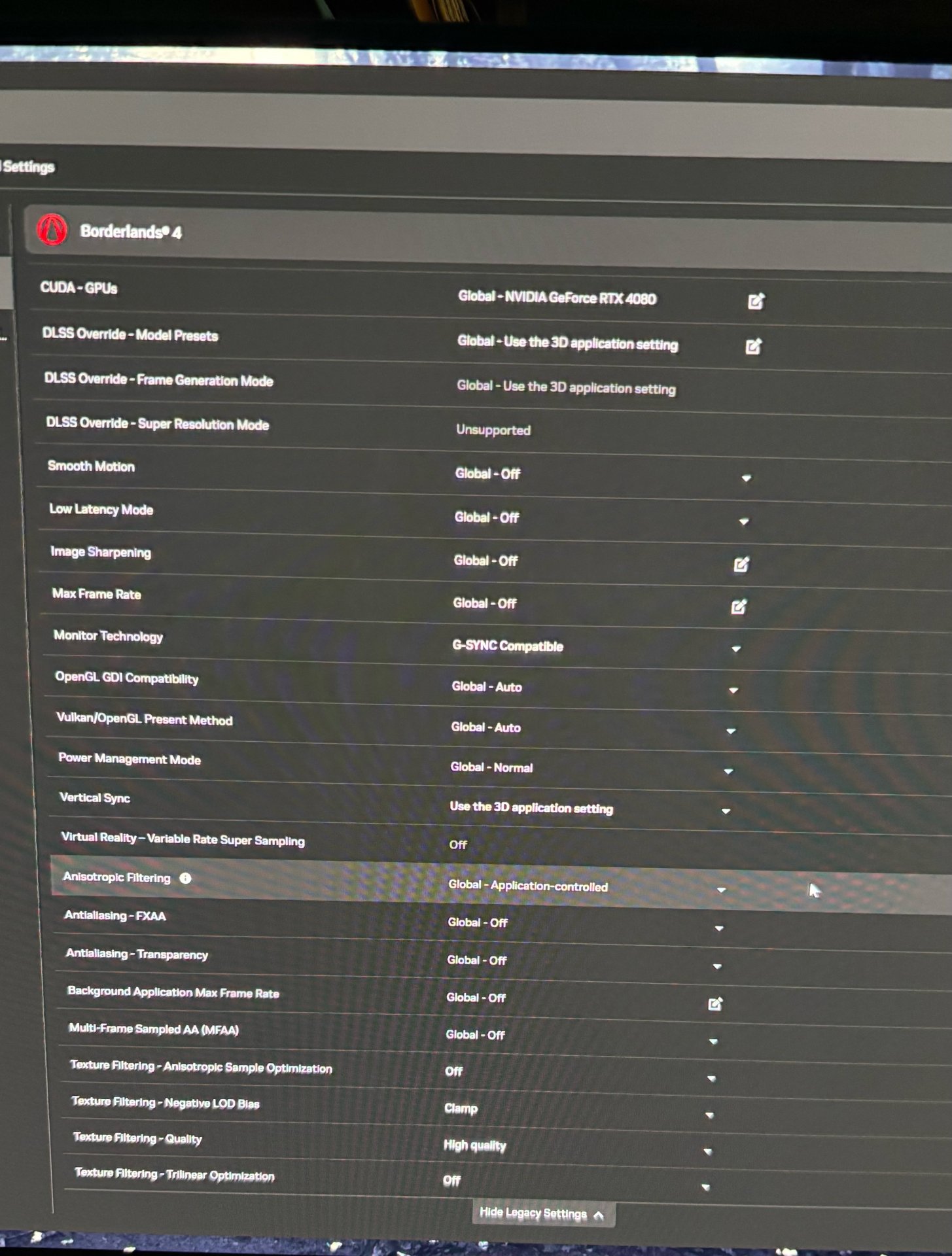Viewport: 952px width, 1256px height.
Task: Open the Multi-Frame Sampled AA dropdown
Action: 713,1041
